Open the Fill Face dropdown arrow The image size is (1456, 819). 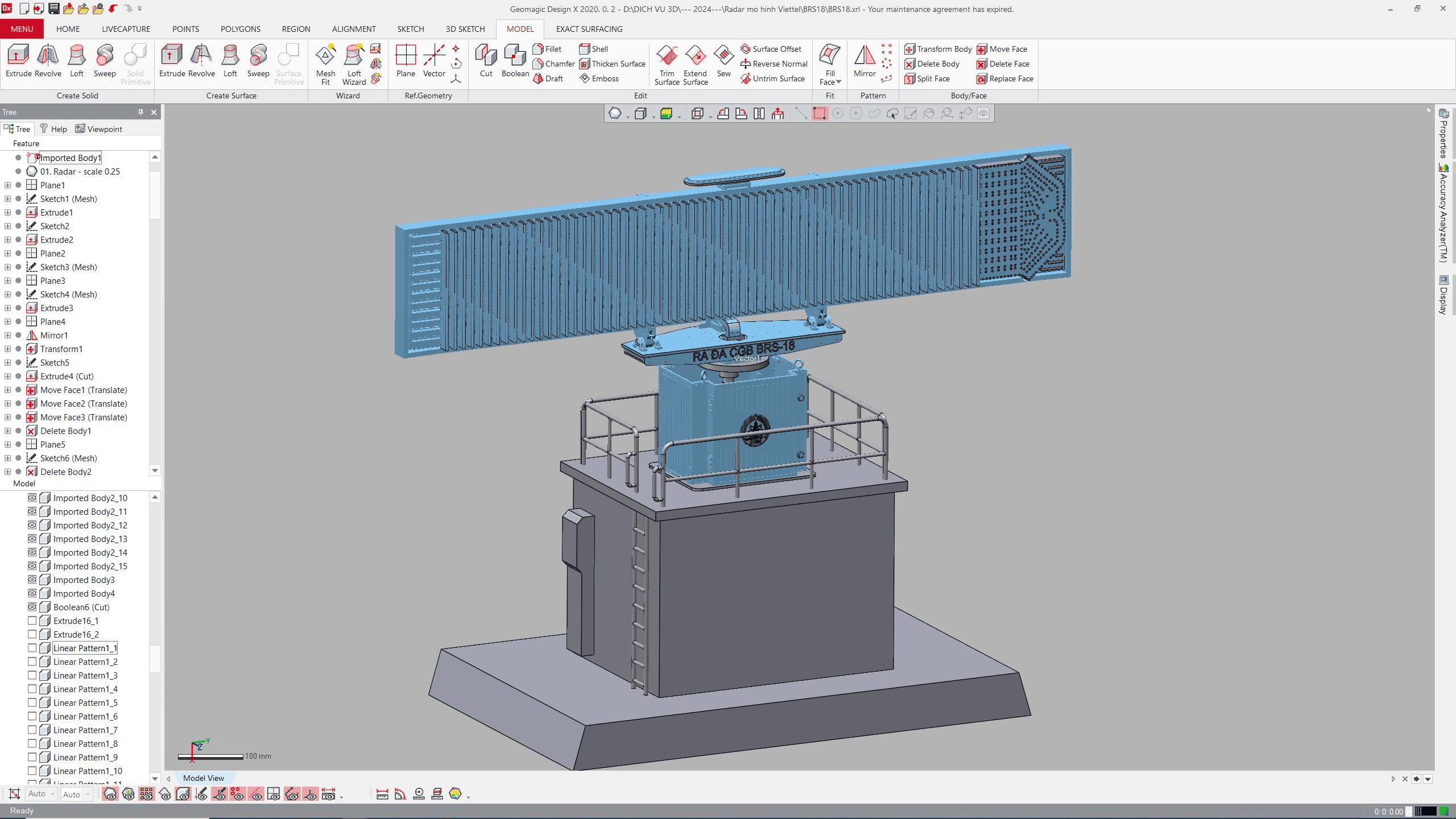click(840, 82)
